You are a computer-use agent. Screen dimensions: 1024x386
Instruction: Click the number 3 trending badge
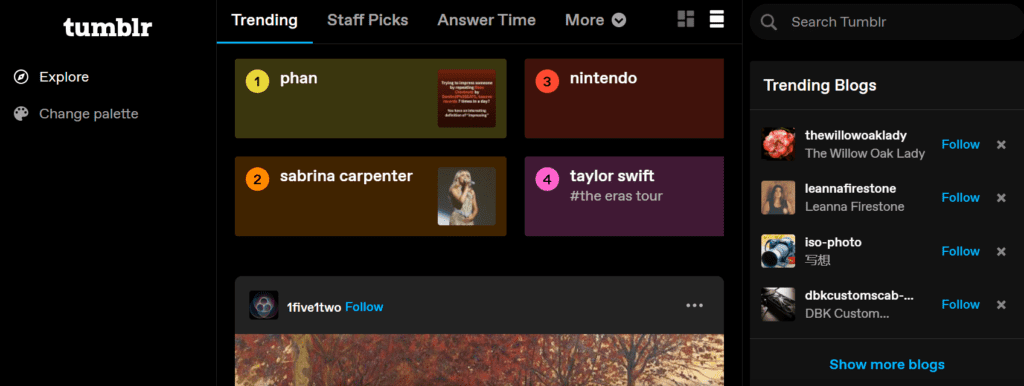[547, 82]
